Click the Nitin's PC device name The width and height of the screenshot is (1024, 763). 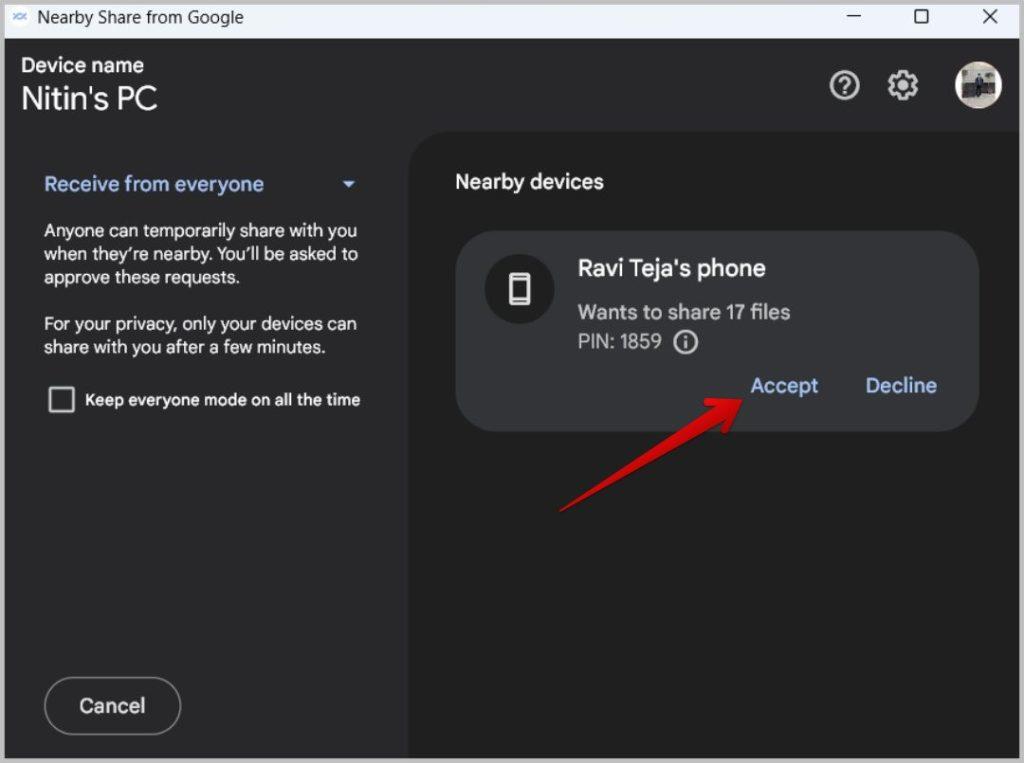coord(89,99)
